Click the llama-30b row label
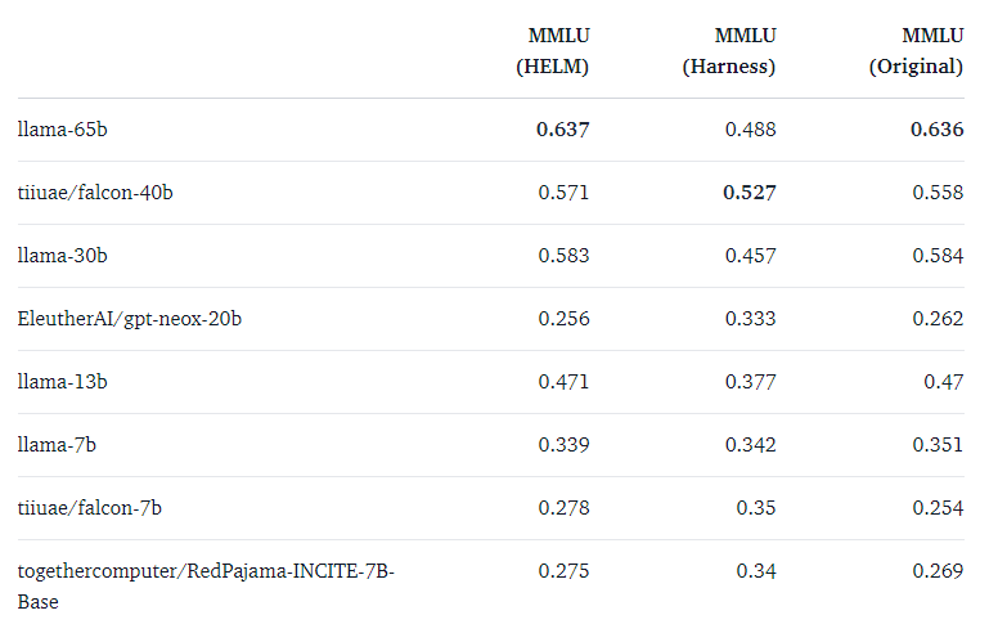 tap(62, 256)
